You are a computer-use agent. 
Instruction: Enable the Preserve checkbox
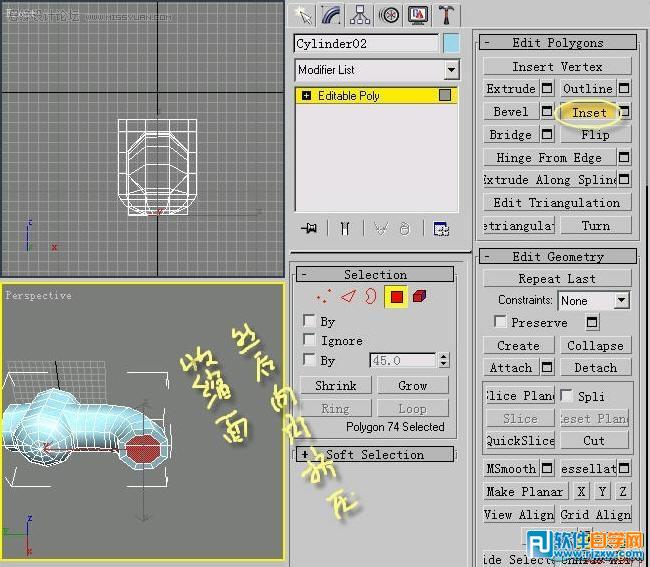(x=500, y=322)
